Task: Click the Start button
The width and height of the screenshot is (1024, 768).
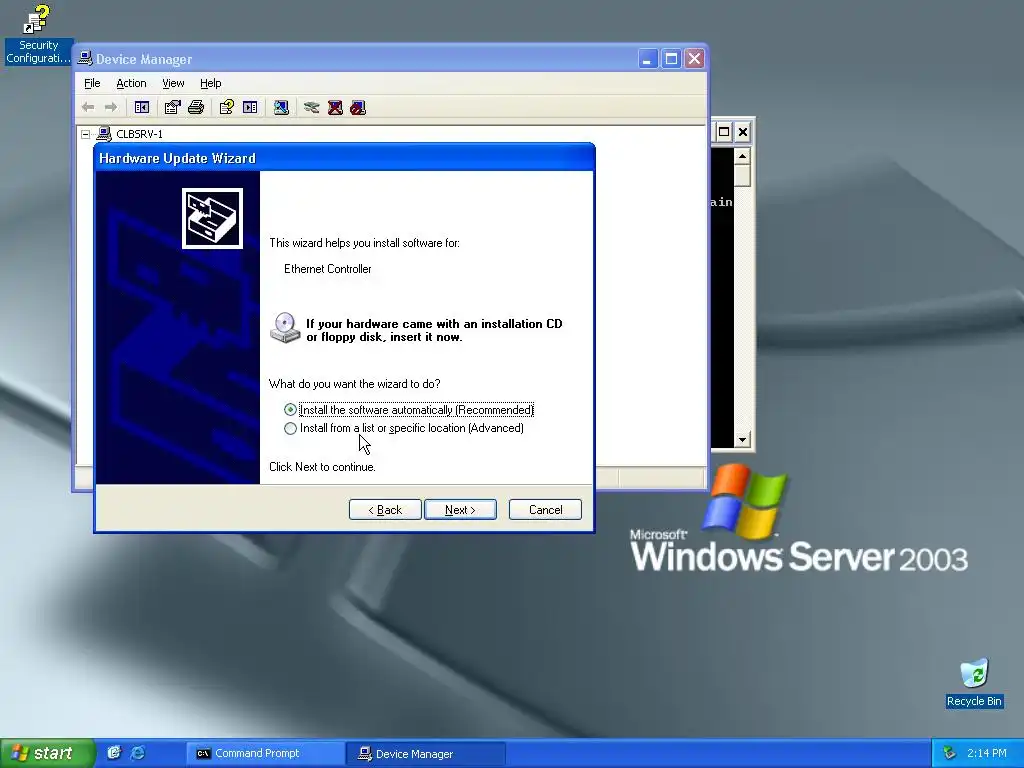Action: [x=47, y=753]
